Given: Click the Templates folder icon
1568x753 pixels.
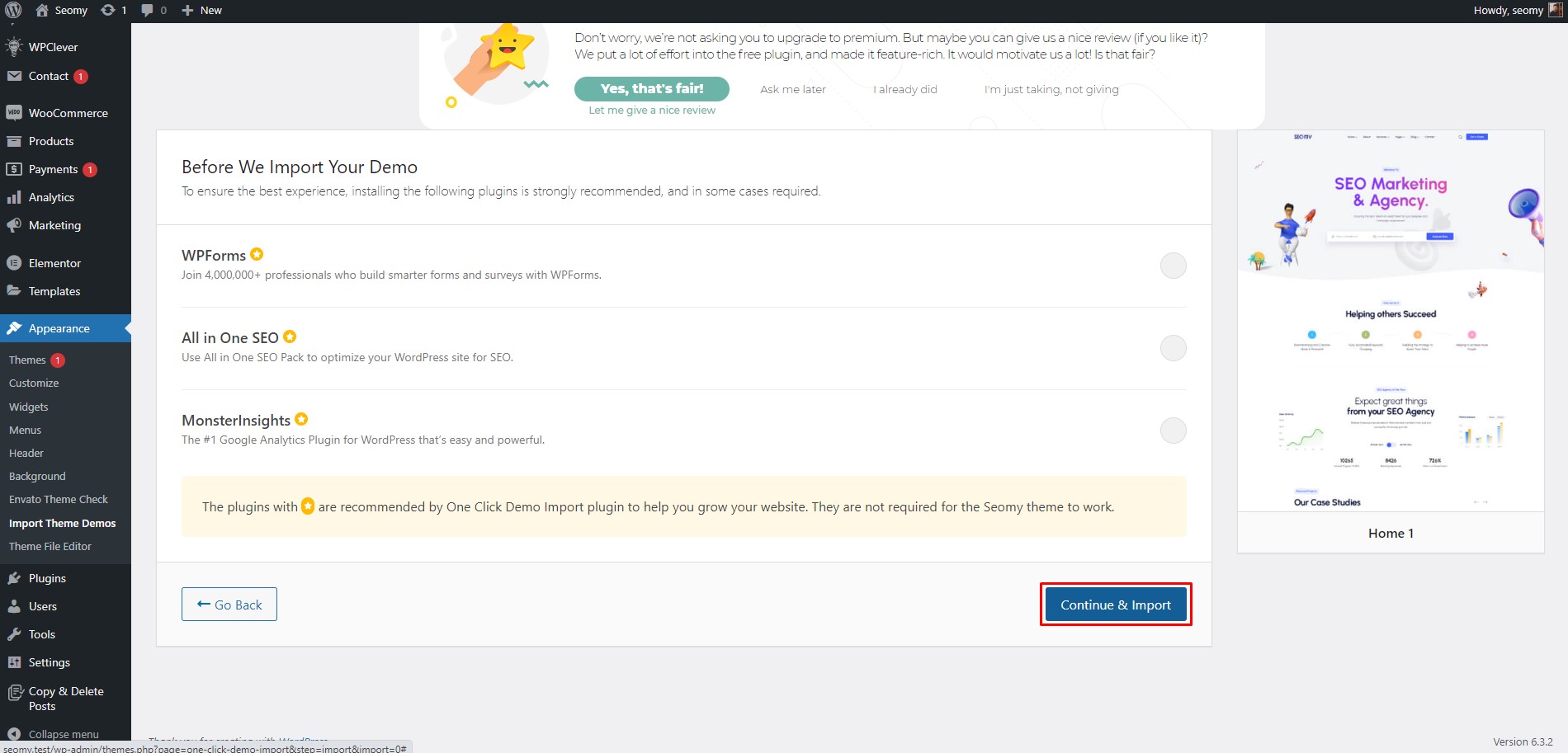Looking at the screenshot, I should tap(14, 290).
